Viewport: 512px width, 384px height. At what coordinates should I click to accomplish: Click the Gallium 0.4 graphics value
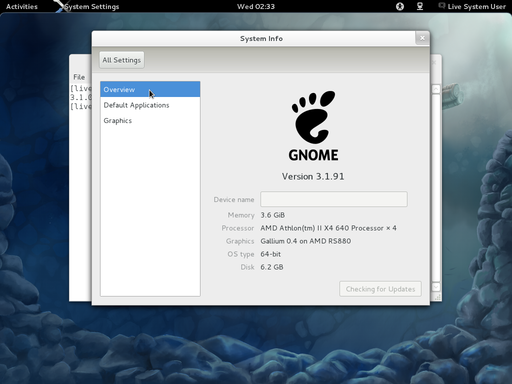[x=306, y=241]
